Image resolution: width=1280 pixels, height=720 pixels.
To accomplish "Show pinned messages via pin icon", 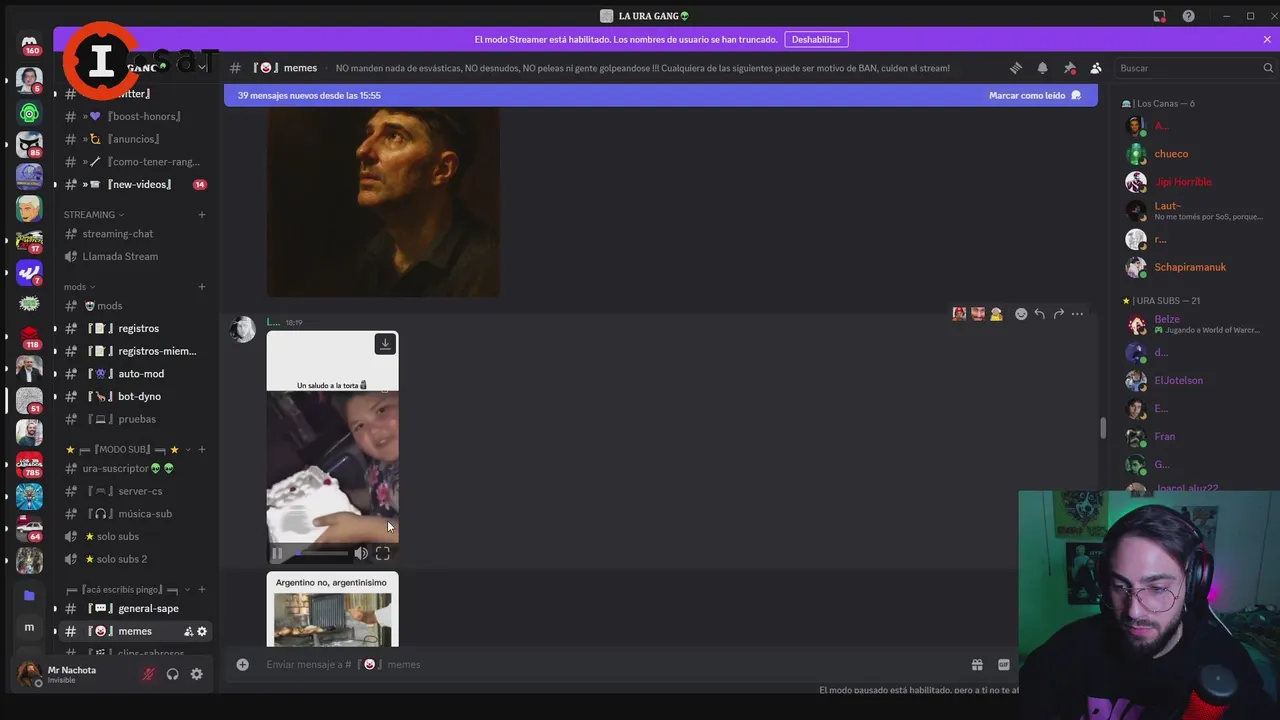I will [x=1069, y=68].
